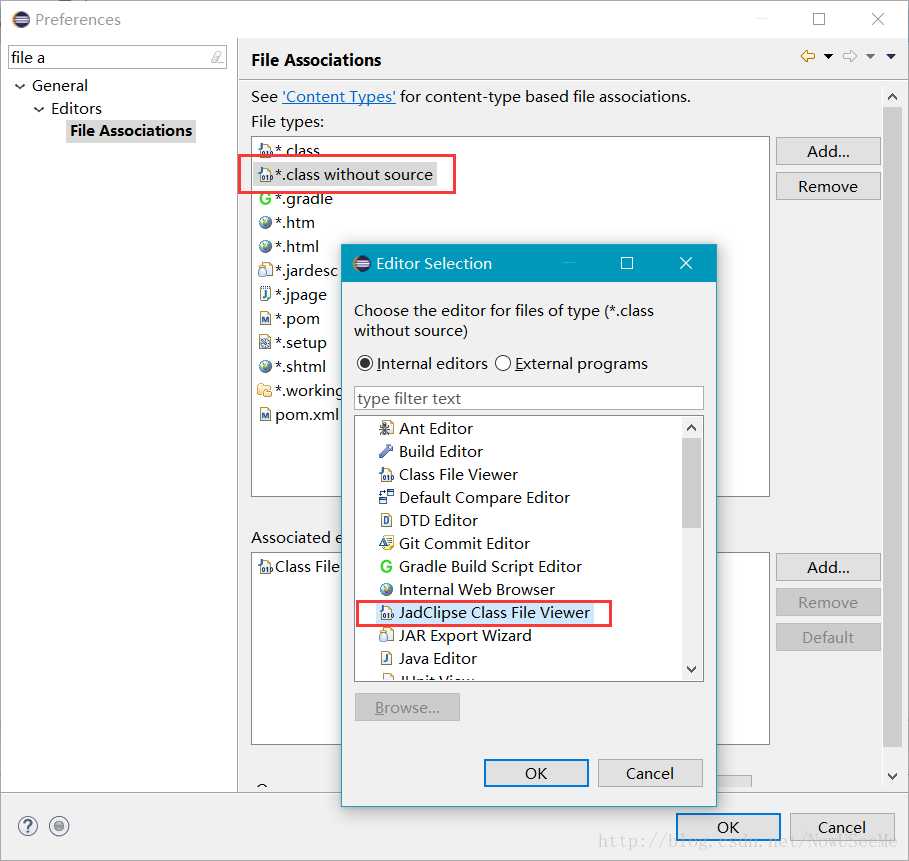Click the Git Commit Editor icon

click(x=386, y=543)
